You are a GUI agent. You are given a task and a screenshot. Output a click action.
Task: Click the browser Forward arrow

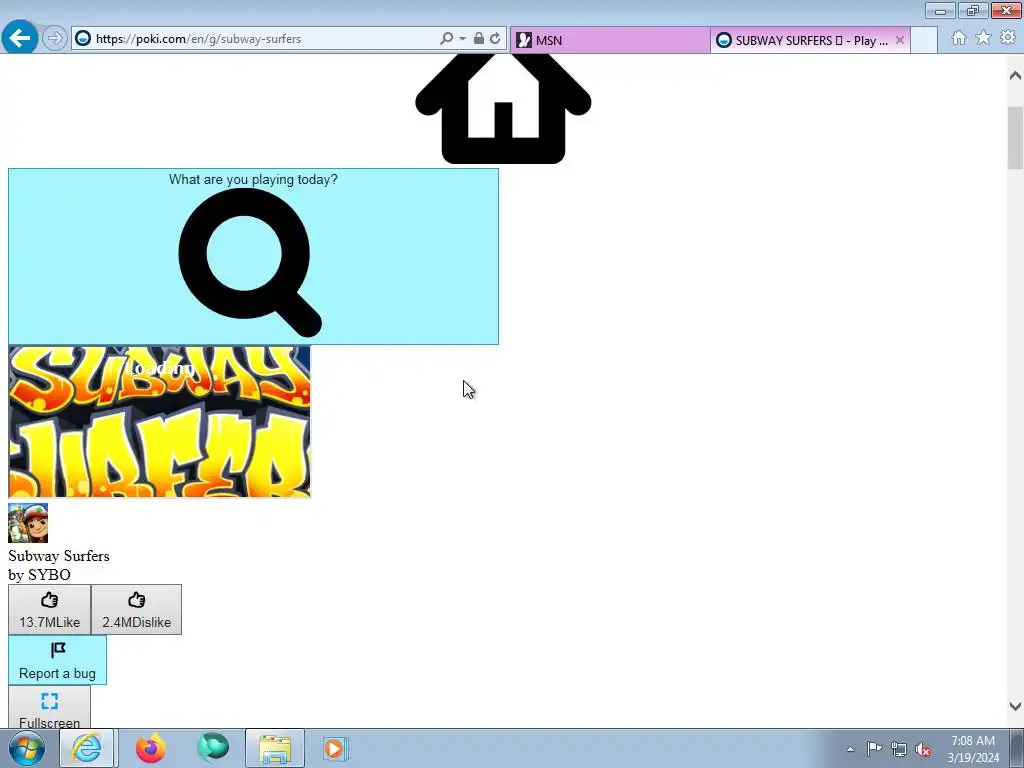[55, 39]
